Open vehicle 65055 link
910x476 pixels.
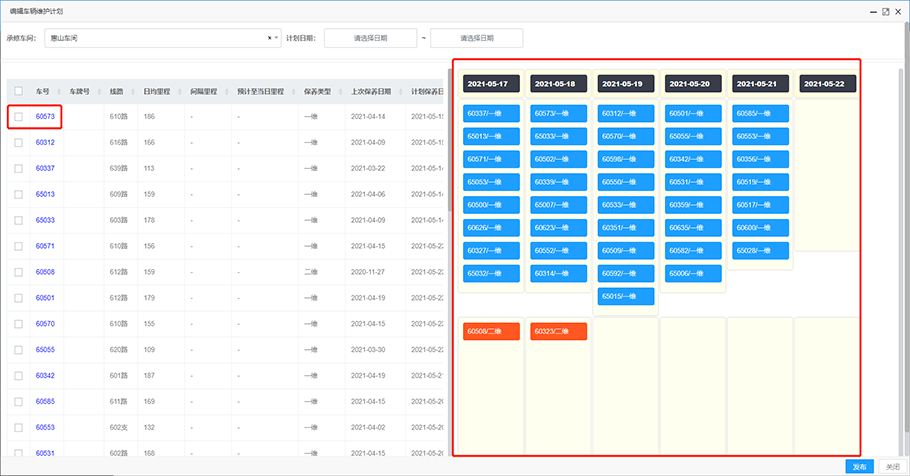point(45,350)
